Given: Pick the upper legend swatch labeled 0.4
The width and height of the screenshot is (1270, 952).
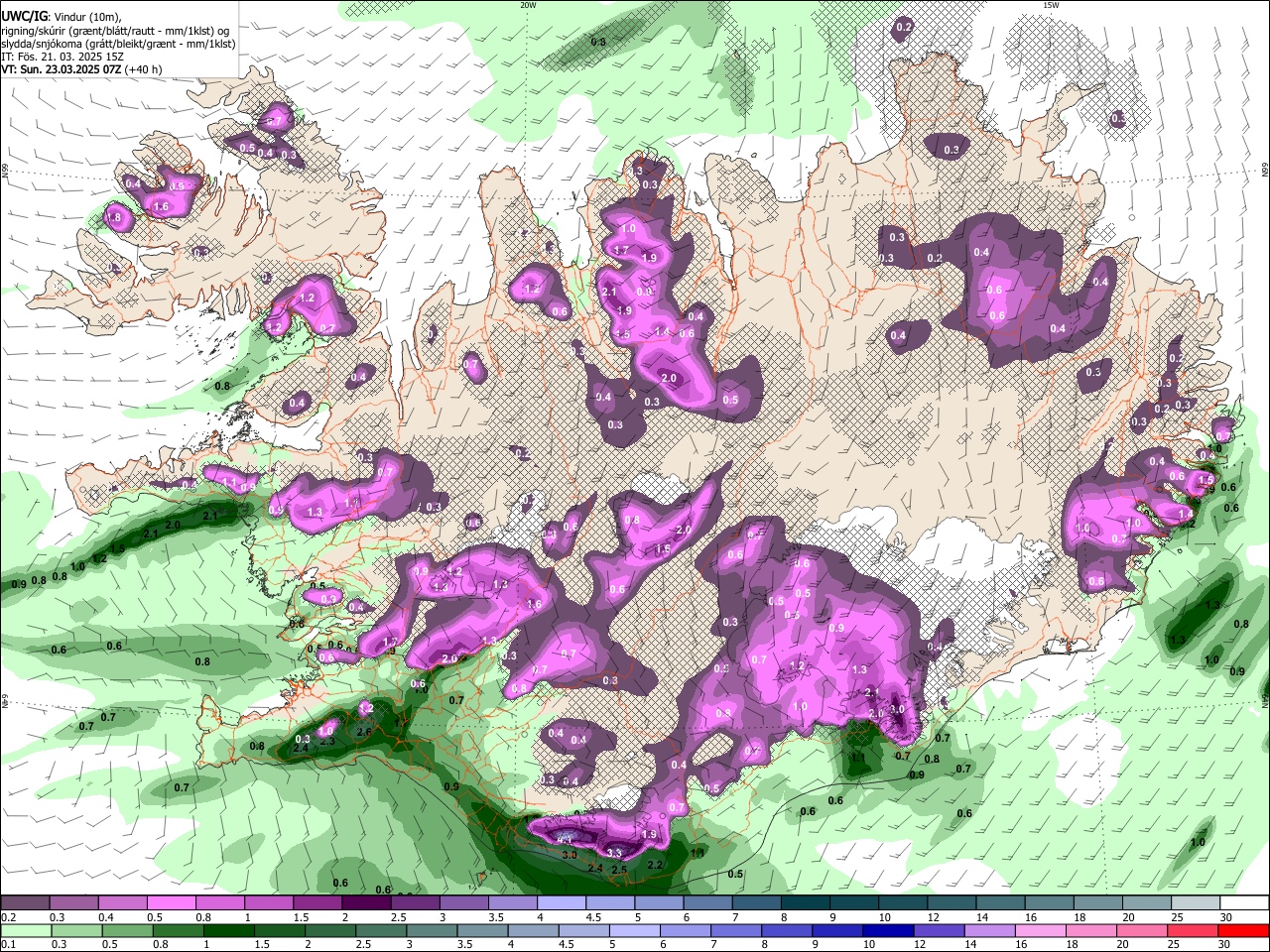Looking at the screenshot, I should click(x=122, y=902).
